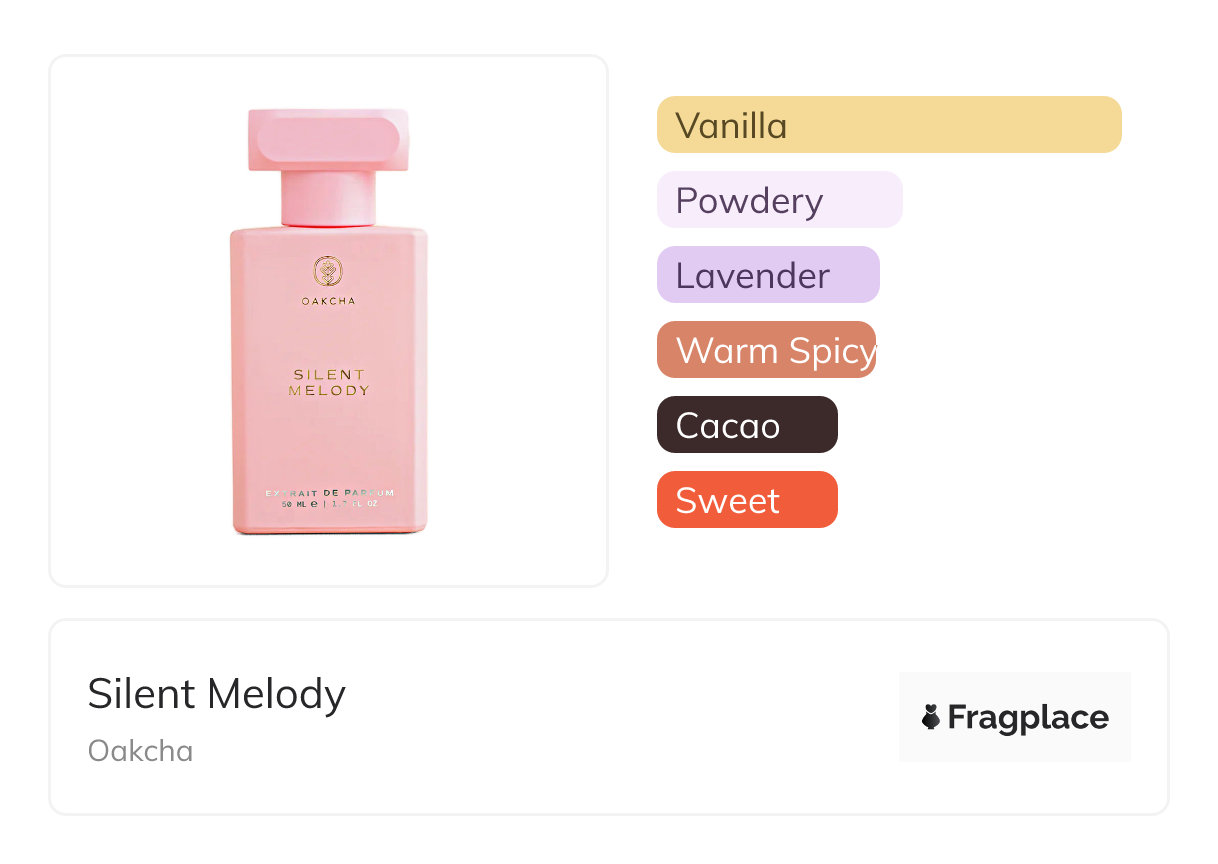Image resolution: width=1218 pixels, height=864 pixels.
Task: Select the orange Sweet accord bar
Action: coord(746,500)
